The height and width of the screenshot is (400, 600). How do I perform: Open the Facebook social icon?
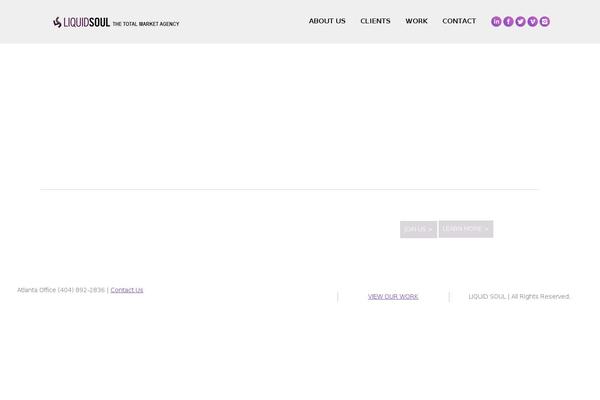[x=508, y=21]
